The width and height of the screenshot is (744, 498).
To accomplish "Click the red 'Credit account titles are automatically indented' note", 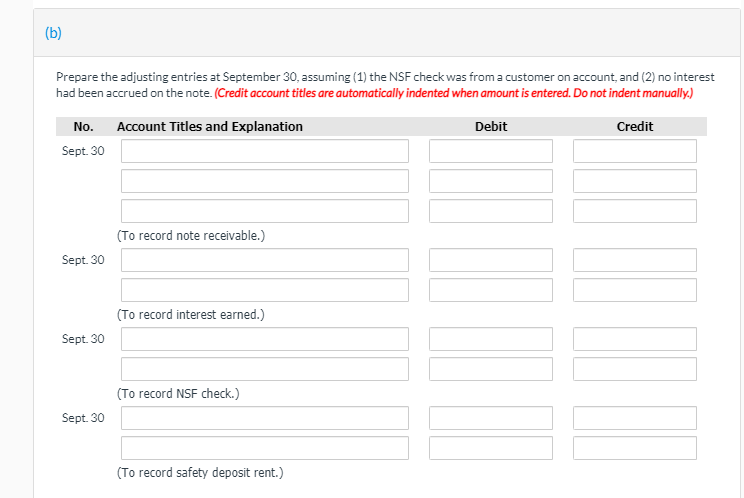I will click(x=454, y=93).
